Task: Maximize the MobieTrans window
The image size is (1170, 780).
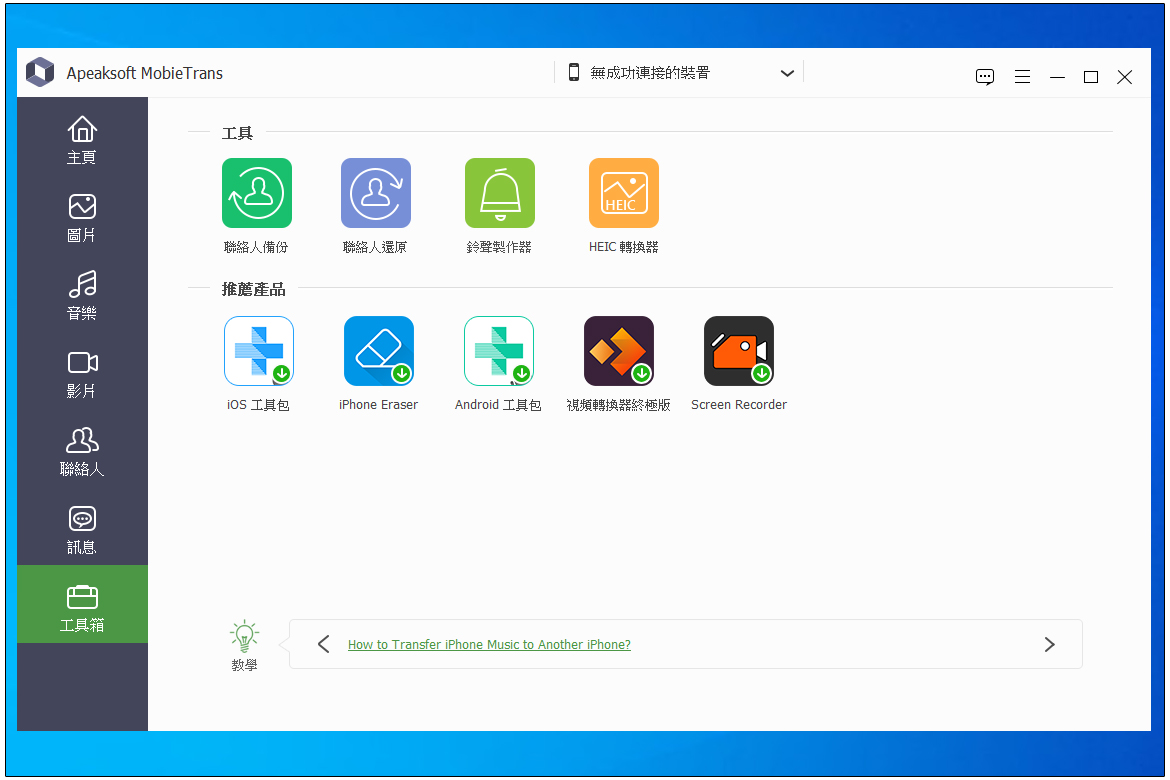Action: tap(1091, 77)
